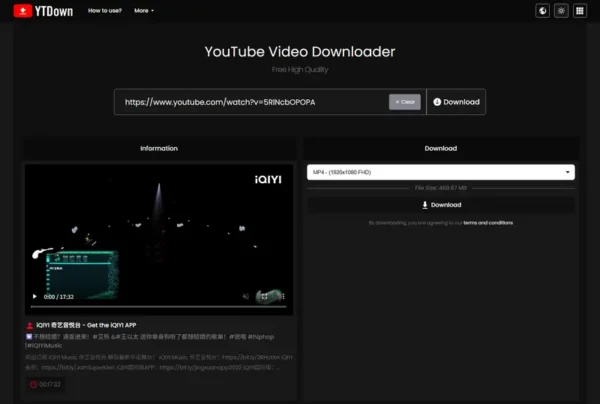Open video player more options dots
Screen dimensions: 600x404
point(283,296)
